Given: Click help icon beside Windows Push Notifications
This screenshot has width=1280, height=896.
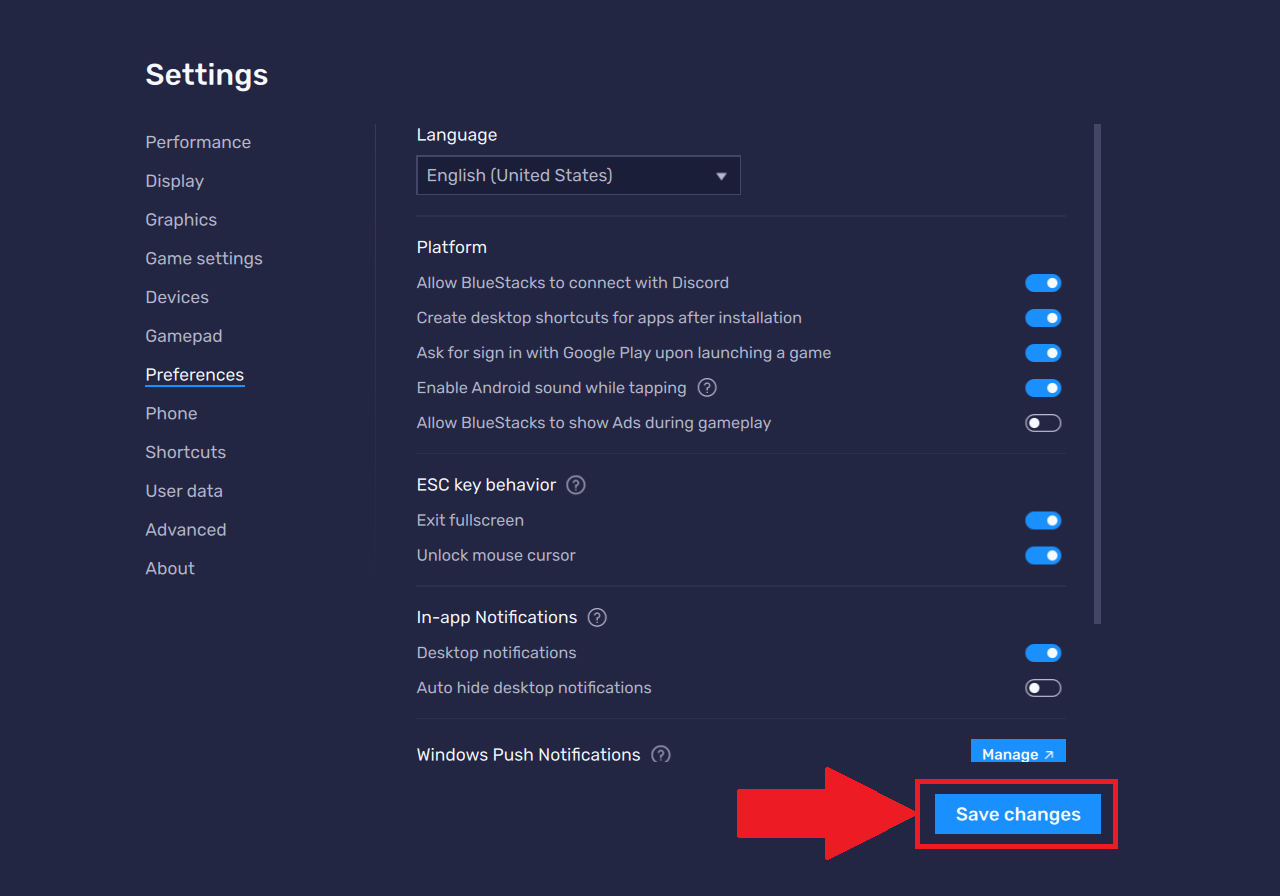Looking at the screenshot, I should coord(660,754).
